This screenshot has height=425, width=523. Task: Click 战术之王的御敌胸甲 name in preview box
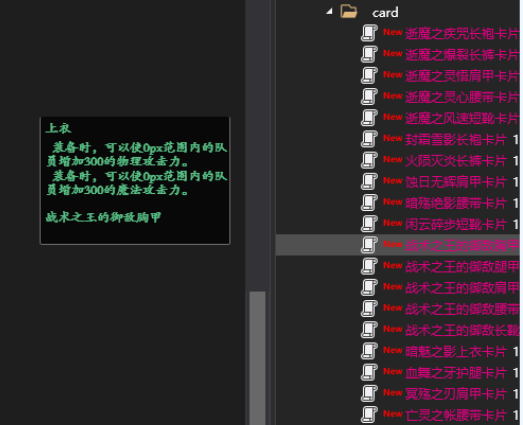tap(103, 218)
